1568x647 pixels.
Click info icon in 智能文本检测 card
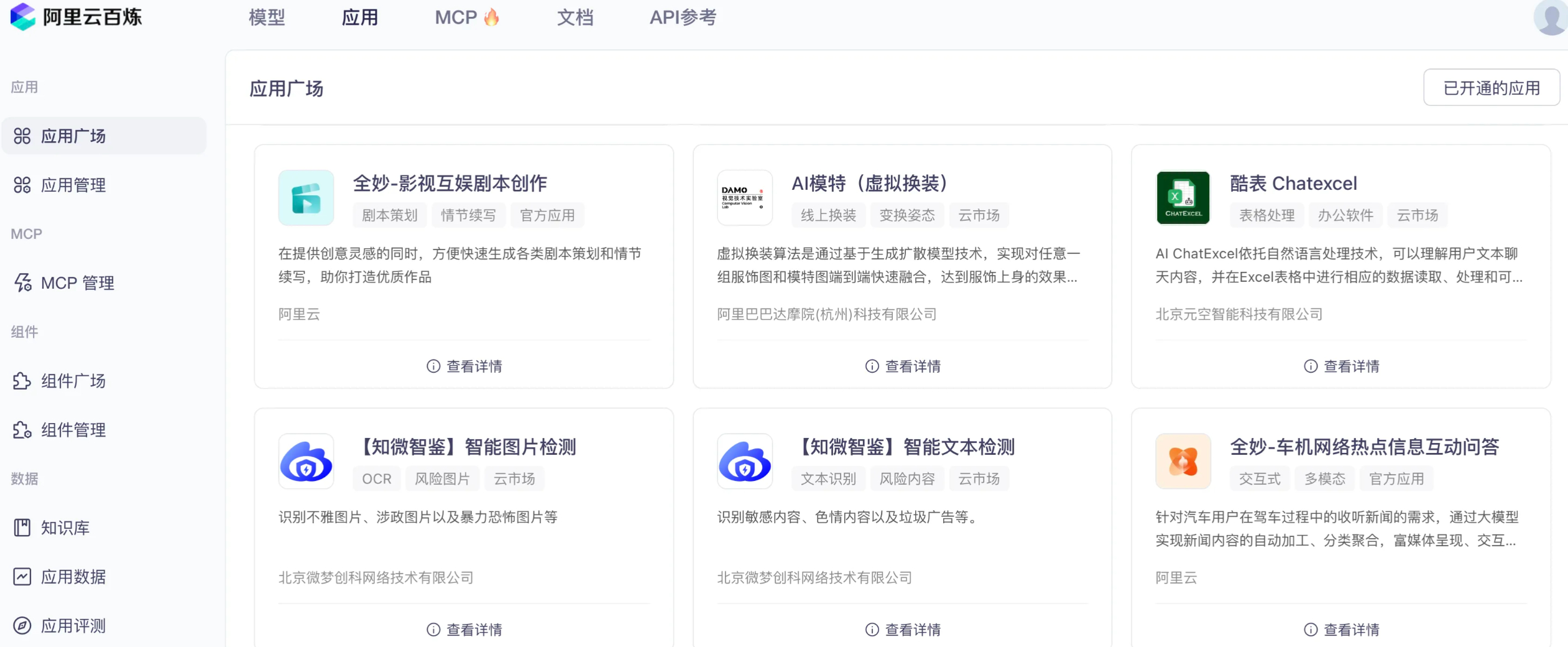[872, 630]
